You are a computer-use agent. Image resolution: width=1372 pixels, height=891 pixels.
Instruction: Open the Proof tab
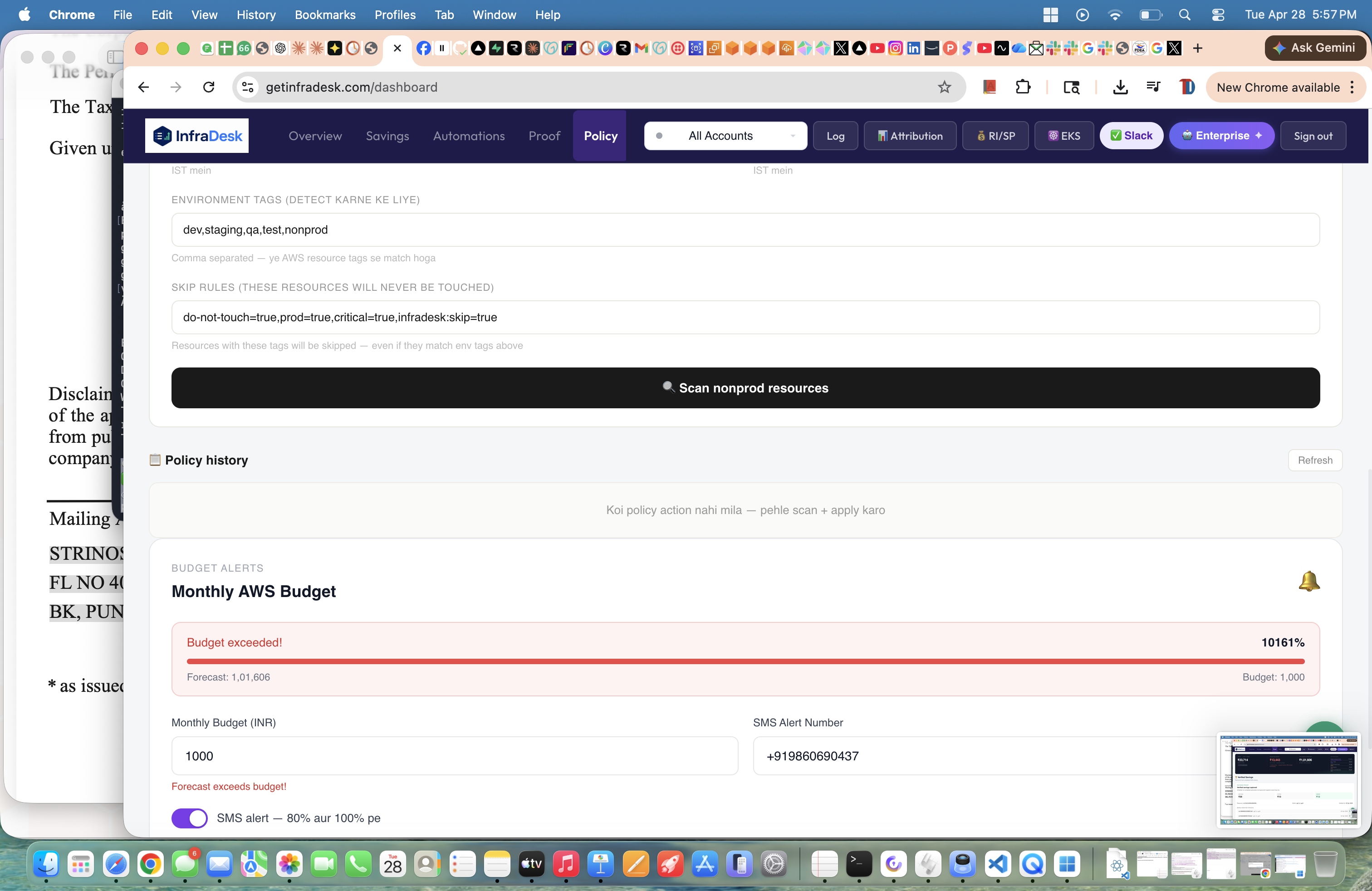click(544, 136)
